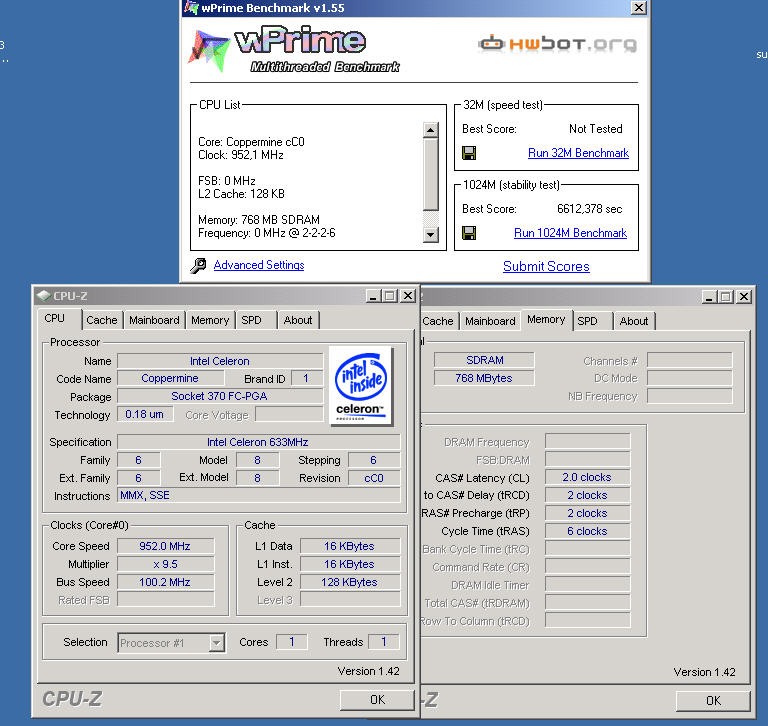Click the Cores count field
Screen dimensions: 768x726
(292, 642)
